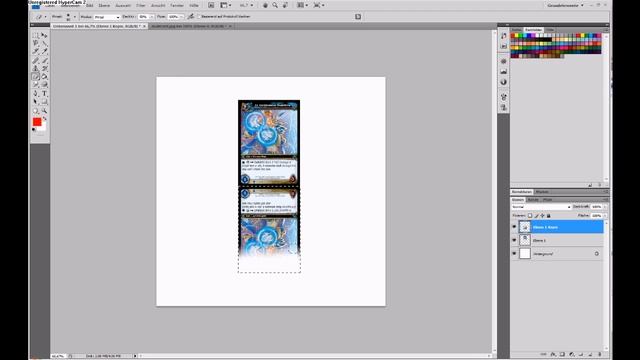640x360 pixels.
Task: Create a new layer
Action: (590, 354)
